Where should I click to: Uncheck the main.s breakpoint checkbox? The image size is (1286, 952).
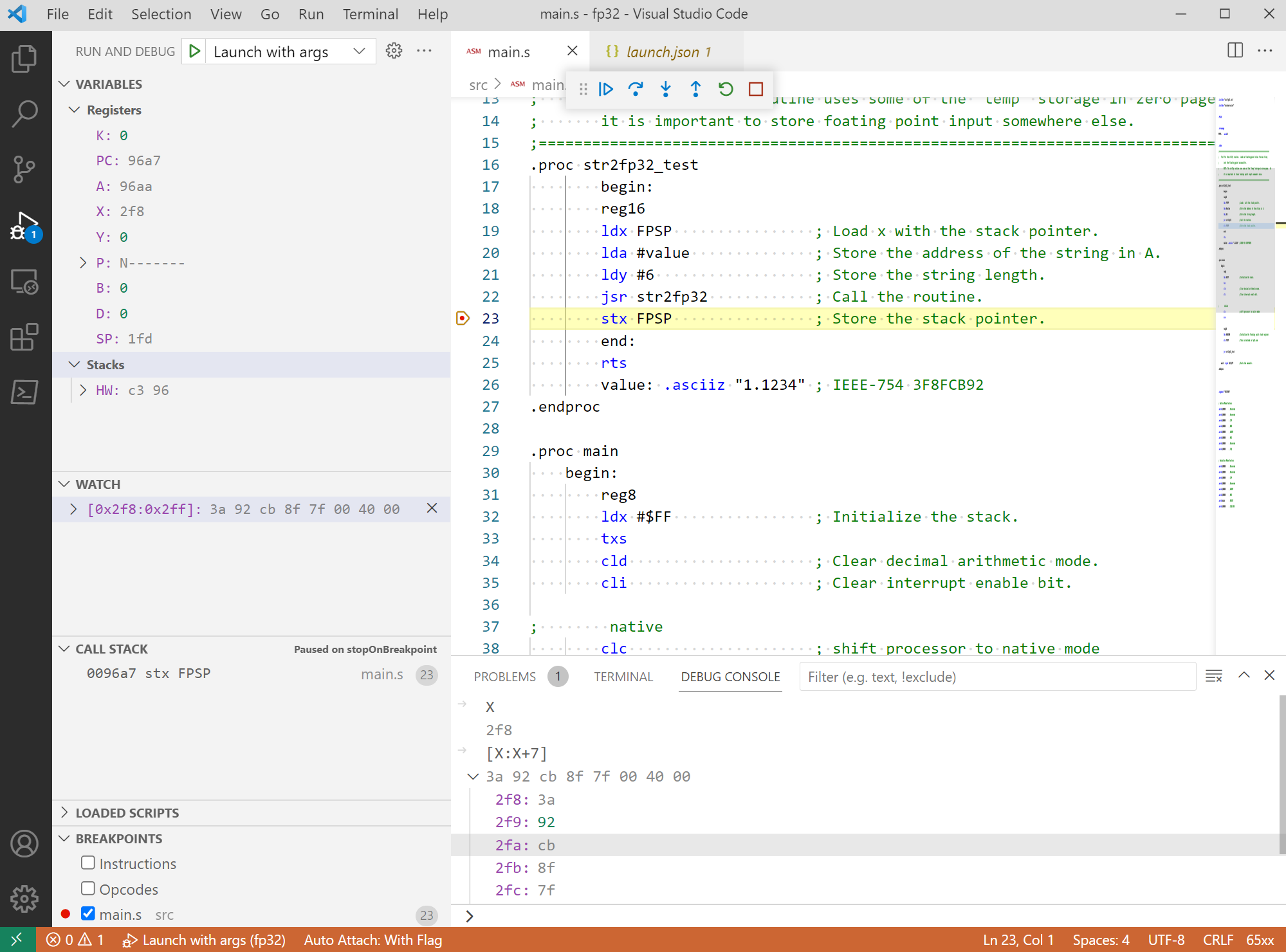click(x=88, y=913)
